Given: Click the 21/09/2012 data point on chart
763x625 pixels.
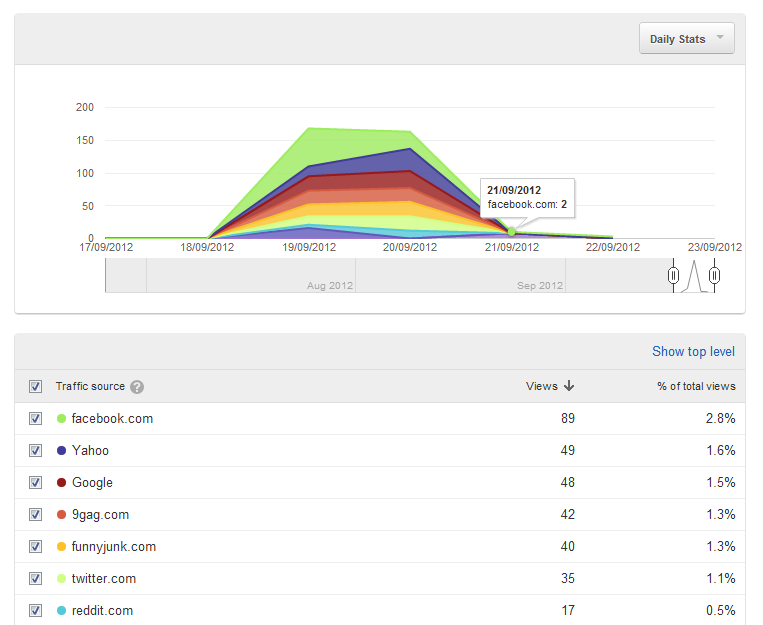Looking at the screenshot, I should click(x=511, y=232).
